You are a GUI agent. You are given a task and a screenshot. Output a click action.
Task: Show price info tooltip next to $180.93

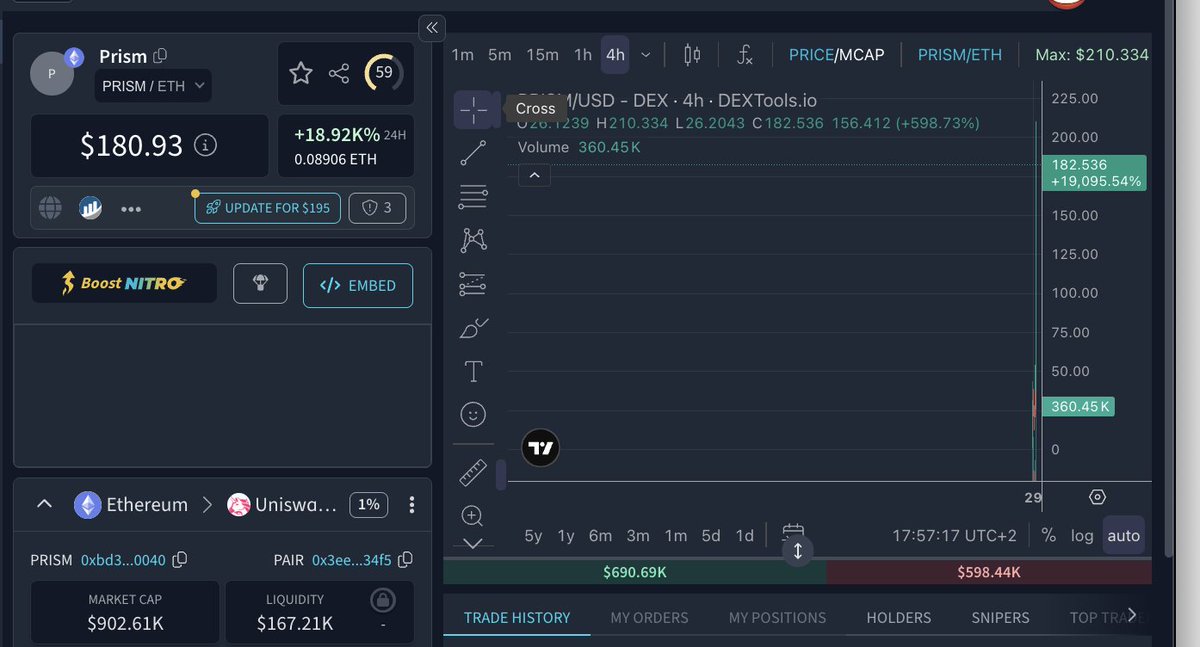(x=205, y=146)
